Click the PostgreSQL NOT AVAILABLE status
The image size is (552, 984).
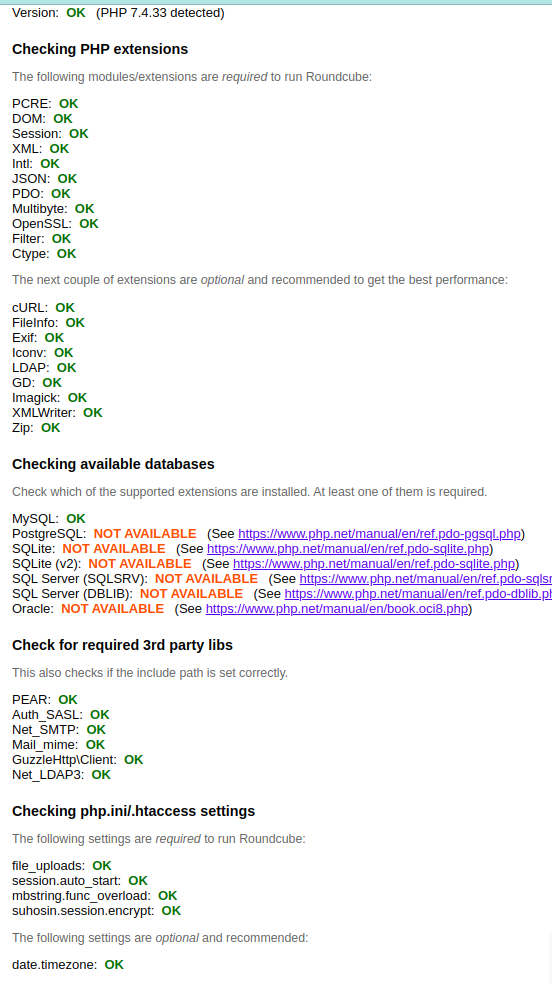pyautogui.click(x=145, y=534)
